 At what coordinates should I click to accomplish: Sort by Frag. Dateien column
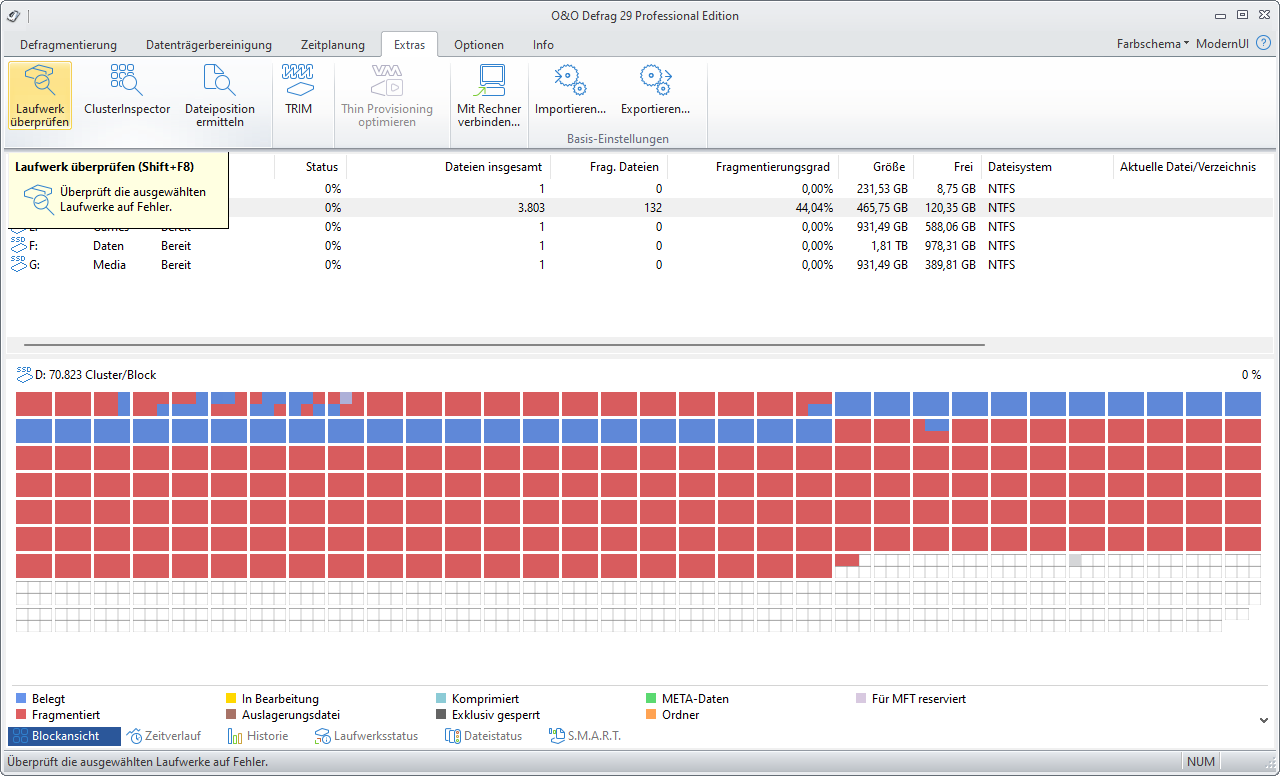click(609, 167)
